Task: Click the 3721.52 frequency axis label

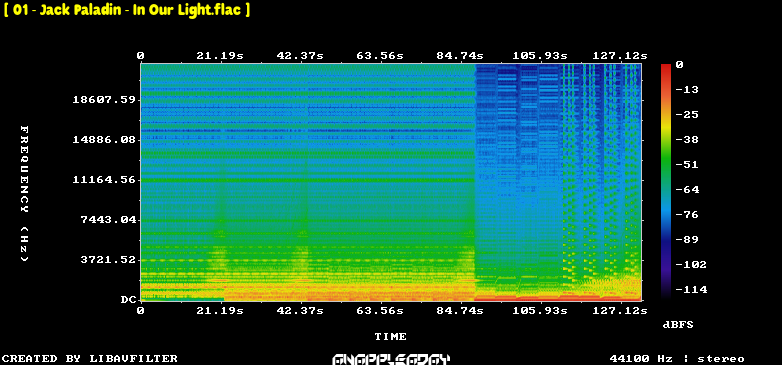Action: 108,259
